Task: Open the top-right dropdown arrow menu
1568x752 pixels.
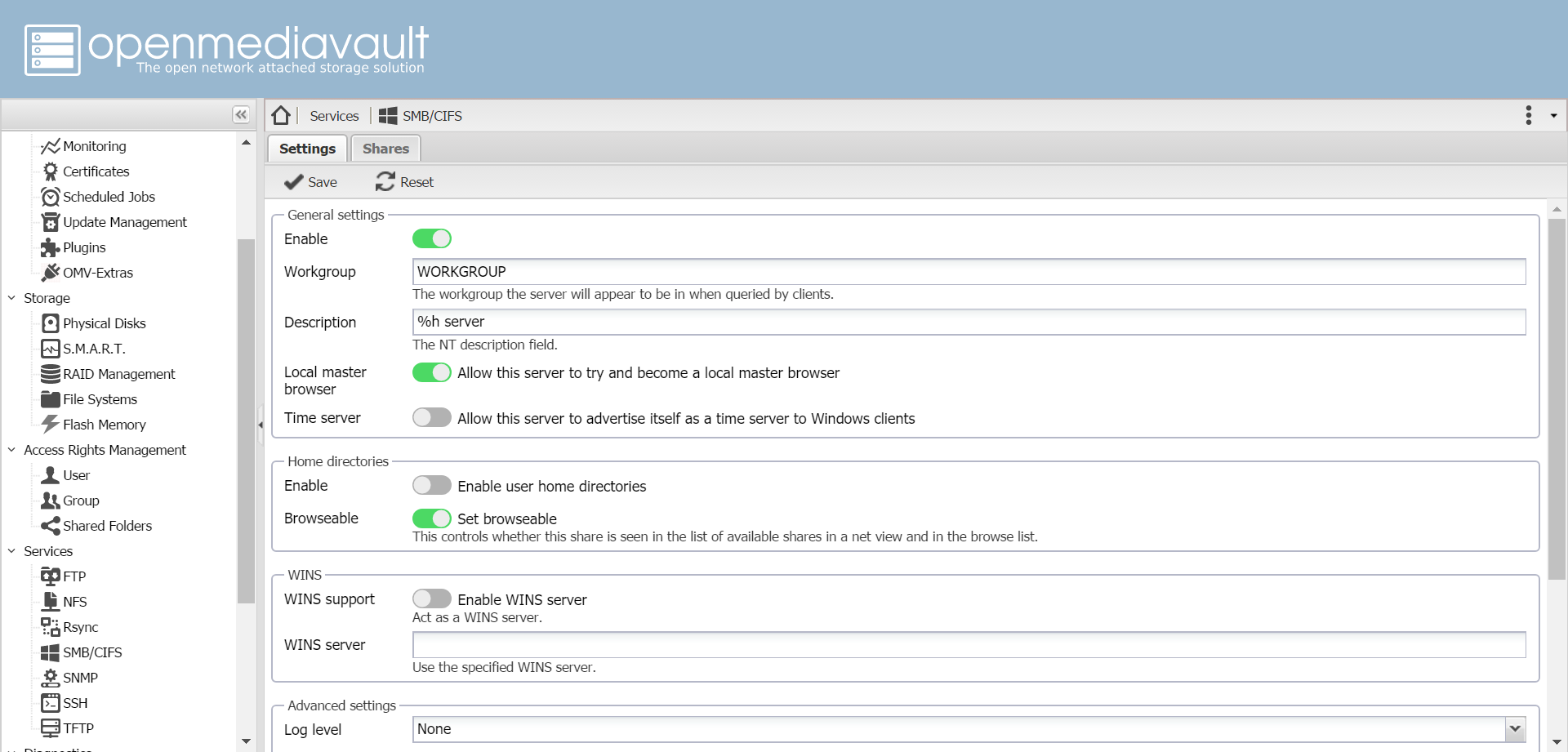Action: click(1553, 115)
